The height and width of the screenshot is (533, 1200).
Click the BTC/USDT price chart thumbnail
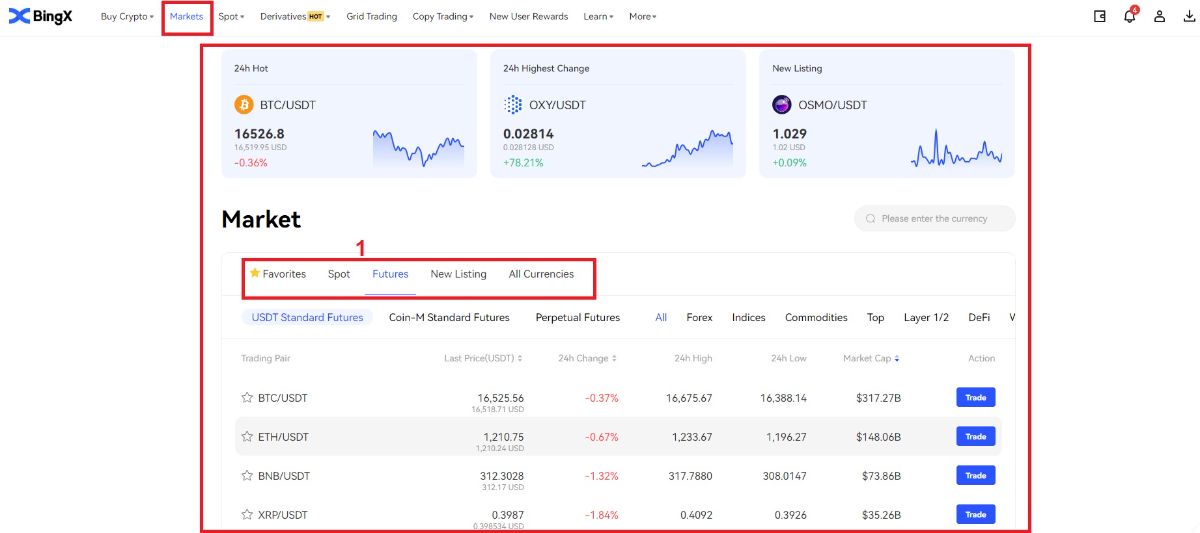pos(418,147)
